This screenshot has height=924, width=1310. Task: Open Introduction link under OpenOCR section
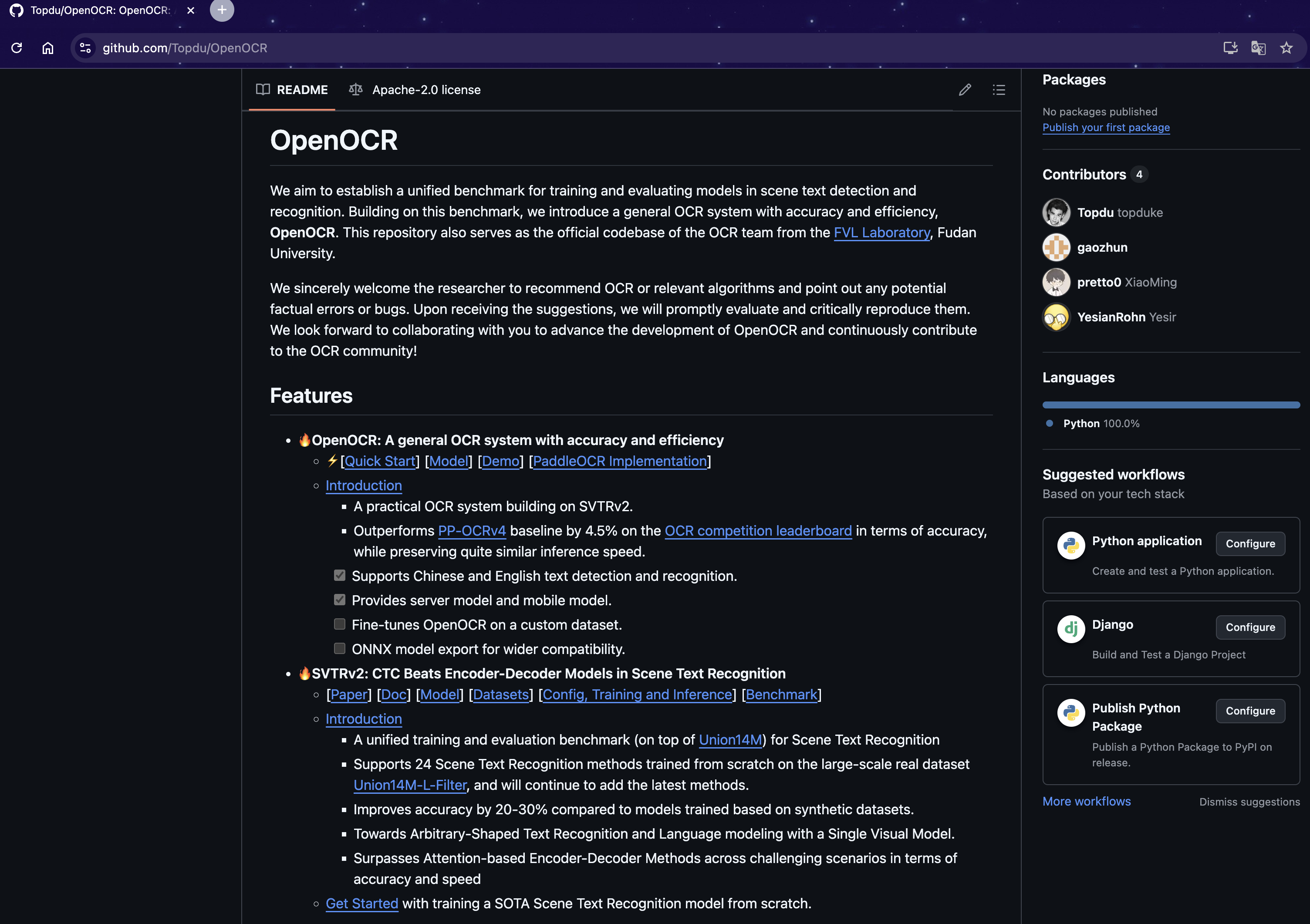coord(364,486)
